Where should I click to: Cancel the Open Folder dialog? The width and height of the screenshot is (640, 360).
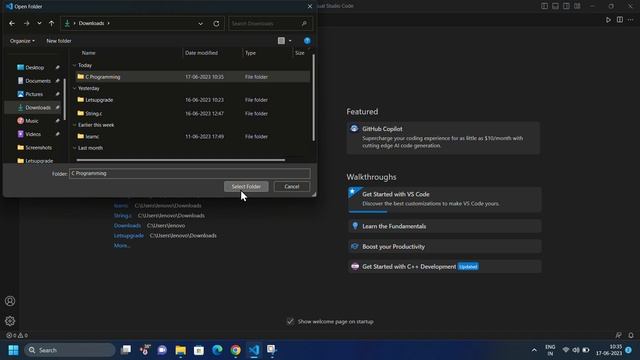pos(291,187)
